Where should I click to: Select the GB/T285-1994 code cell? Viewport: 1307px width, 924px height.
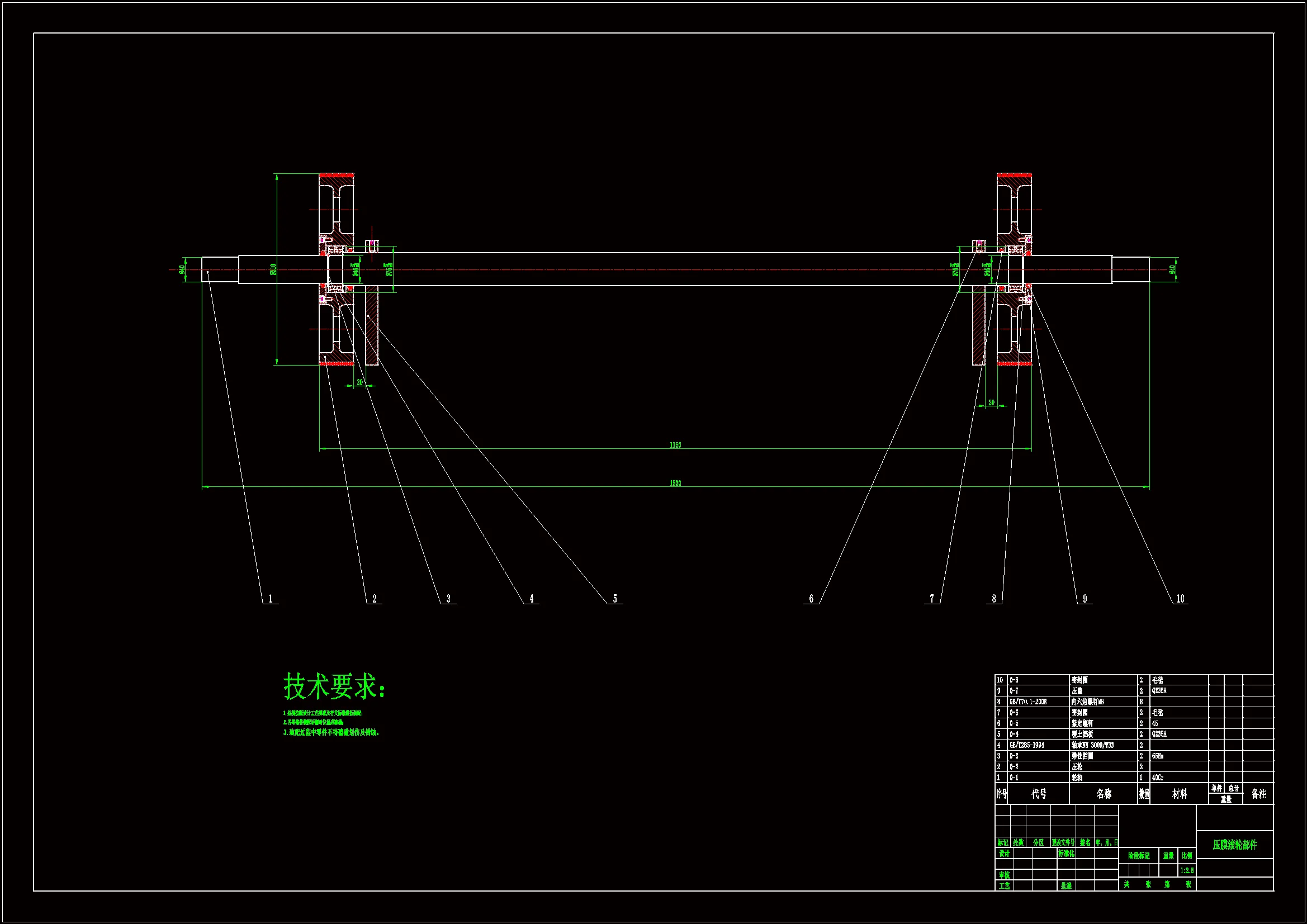1026,745
